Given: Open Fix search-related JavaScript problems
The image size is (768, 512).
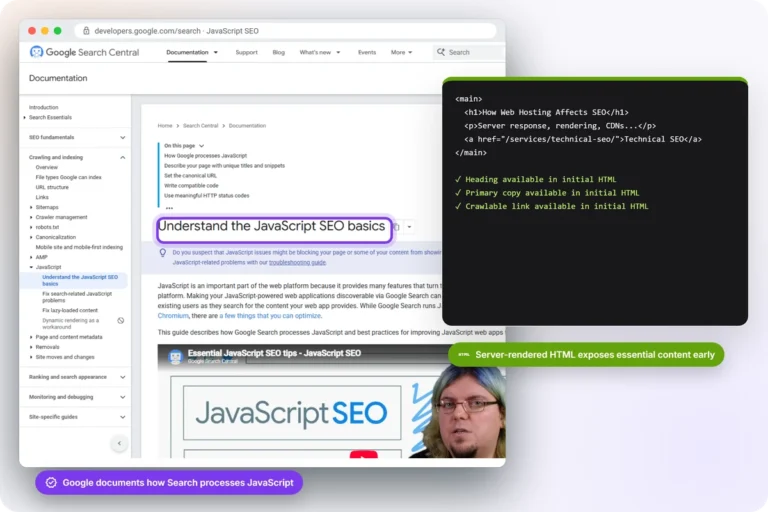Looking at the screenshot, I should [x=77, y=297].
